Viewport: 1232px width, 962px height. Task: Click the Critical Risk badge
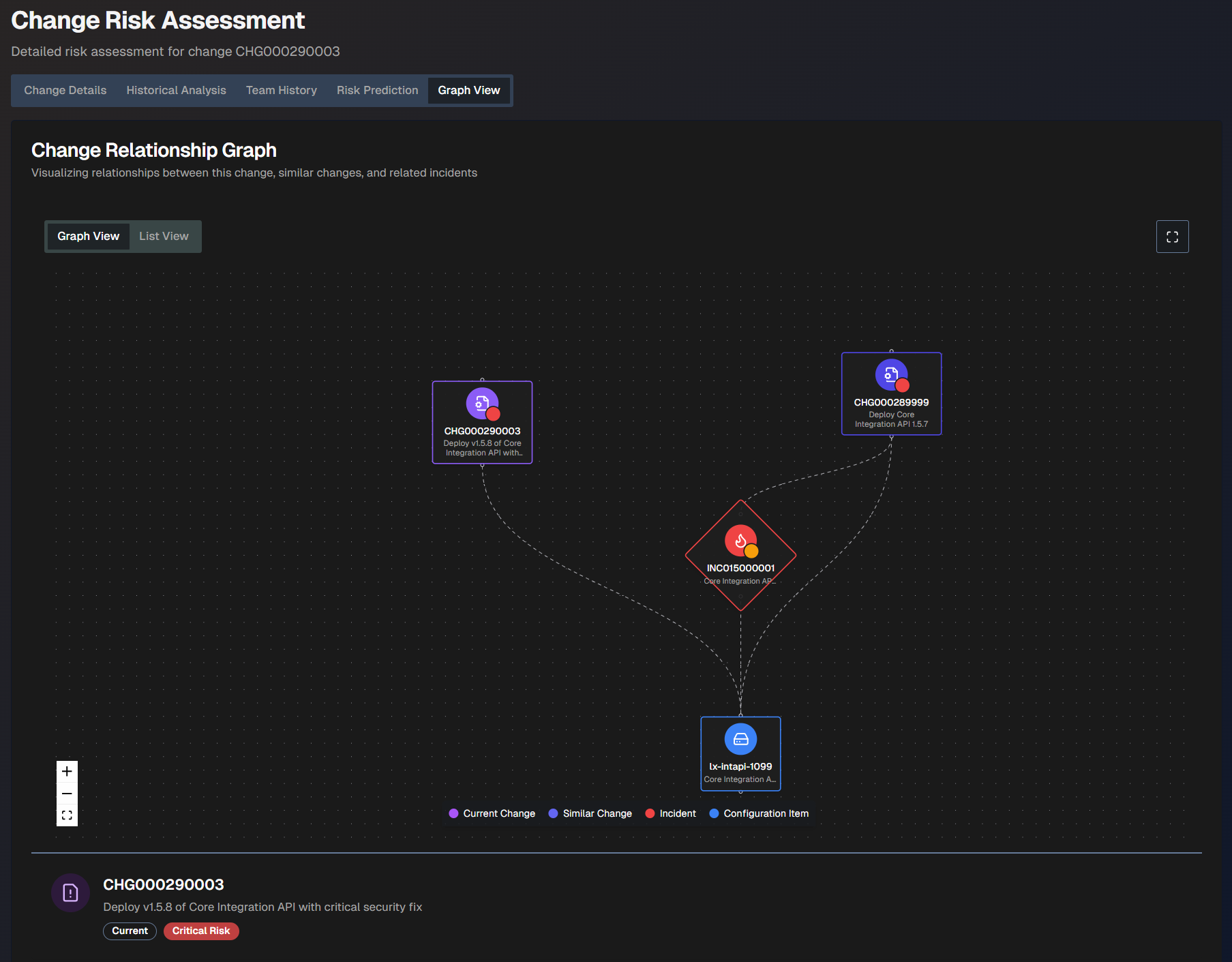coord(201,931)
